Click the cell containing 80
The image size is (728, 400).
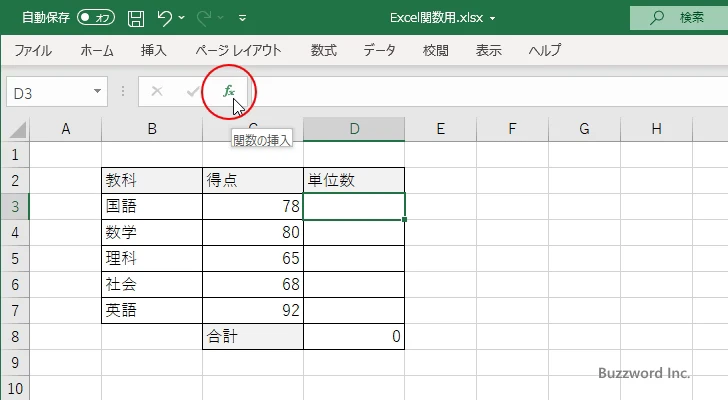point(253,232)
